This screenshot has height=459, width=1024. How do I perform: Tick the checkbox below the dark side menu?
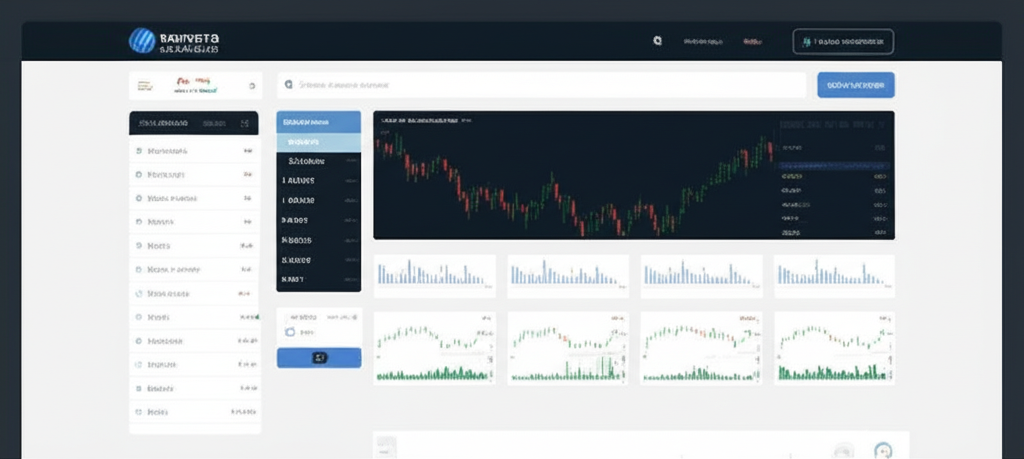tap(290, 331)
